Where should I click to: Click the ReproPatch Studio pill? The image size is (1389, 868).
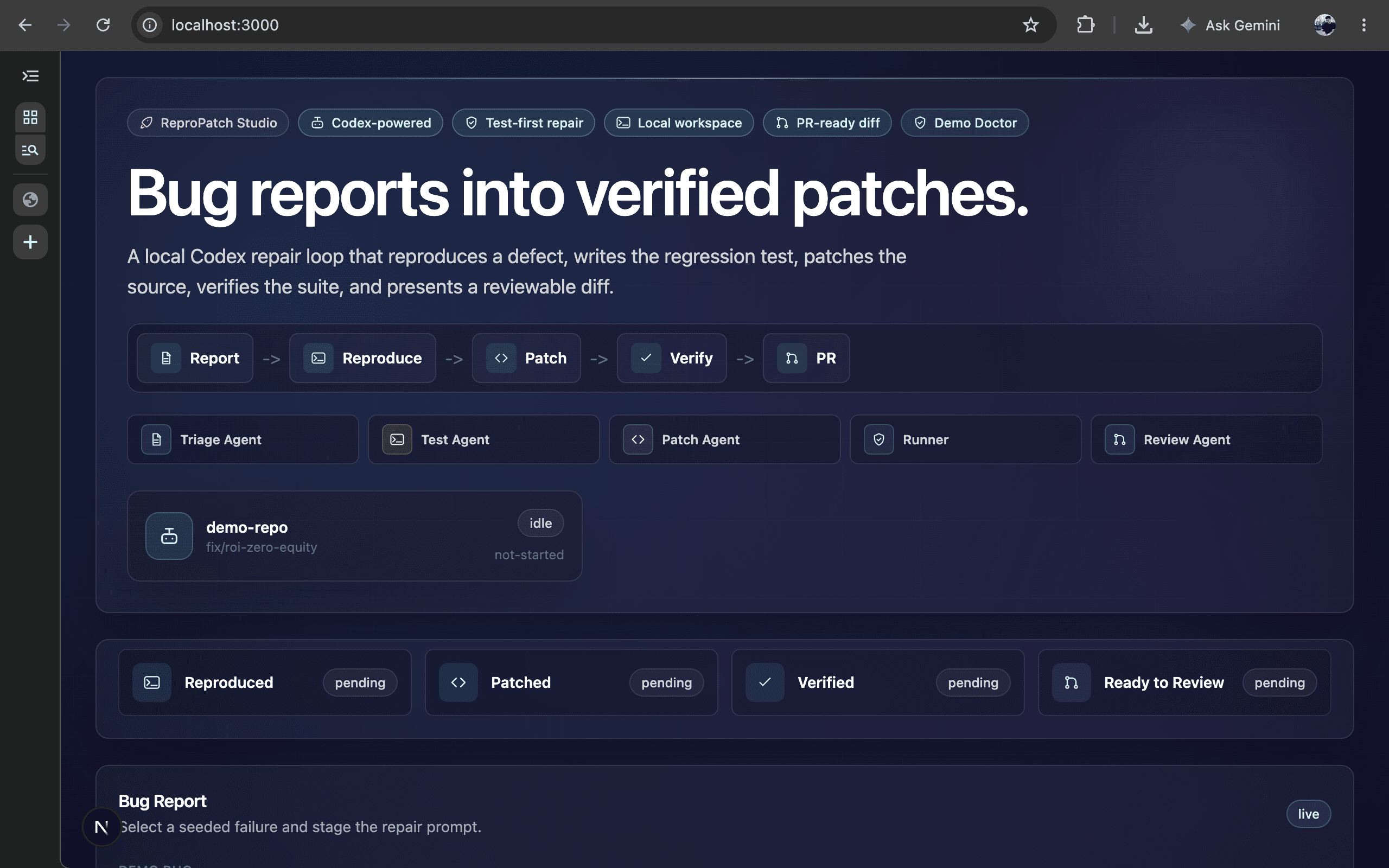208,123
